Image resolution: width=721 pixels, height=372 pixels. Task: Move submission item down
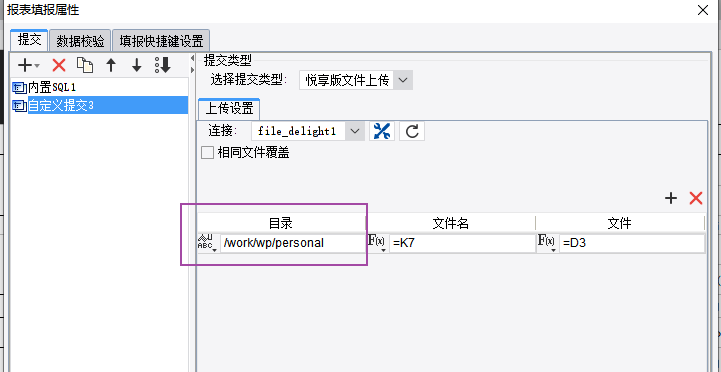(137, 65)
